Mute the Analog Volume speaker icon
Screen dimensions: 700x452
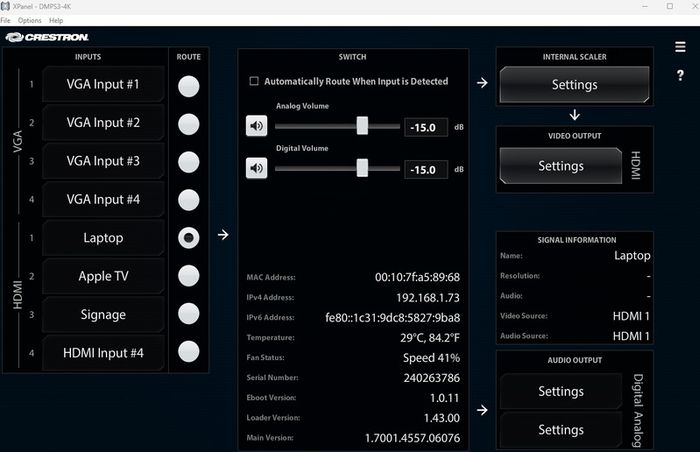pos(256,126)
